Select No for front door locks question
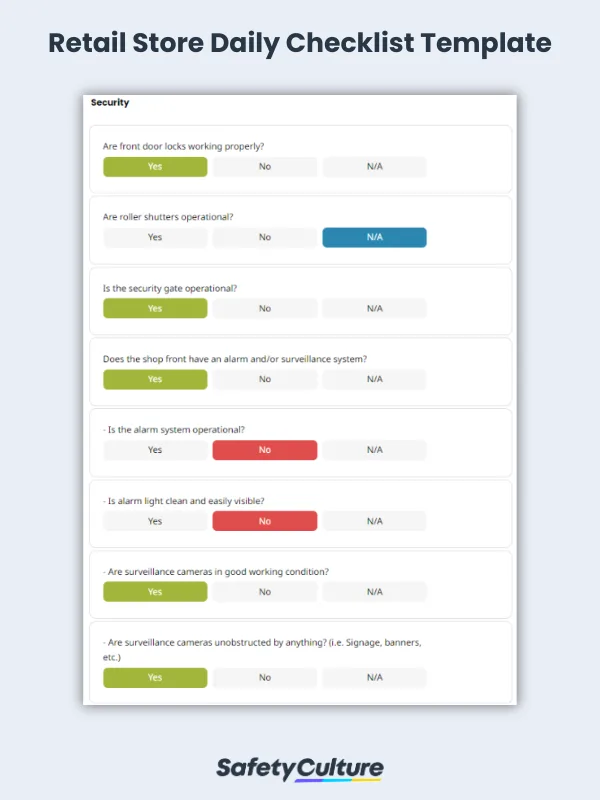The height and width of the screenshot is (800, 600). [x=264, y=166]
